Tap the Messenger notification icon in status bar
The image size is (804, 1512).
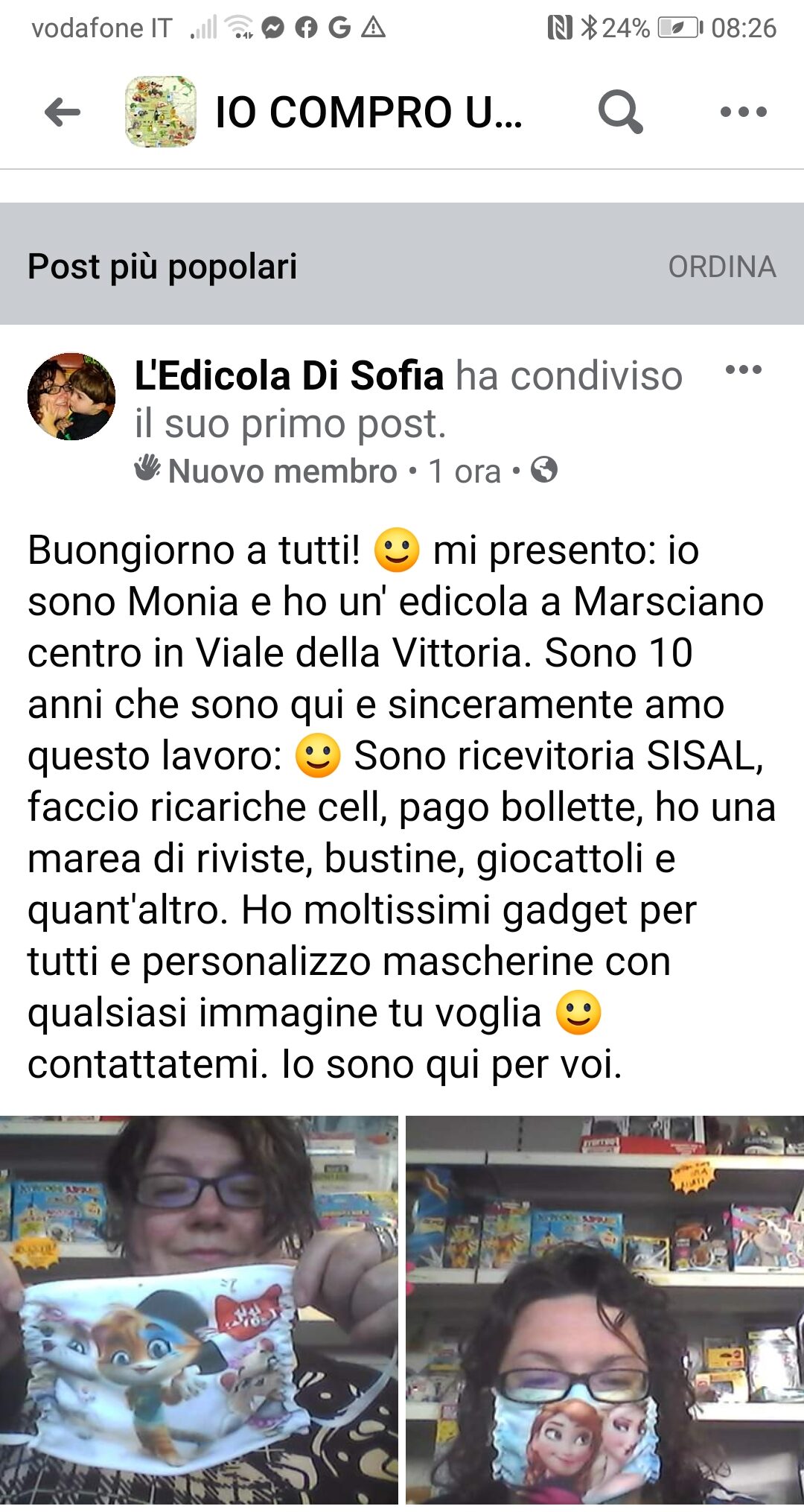(x=273, y=28)
